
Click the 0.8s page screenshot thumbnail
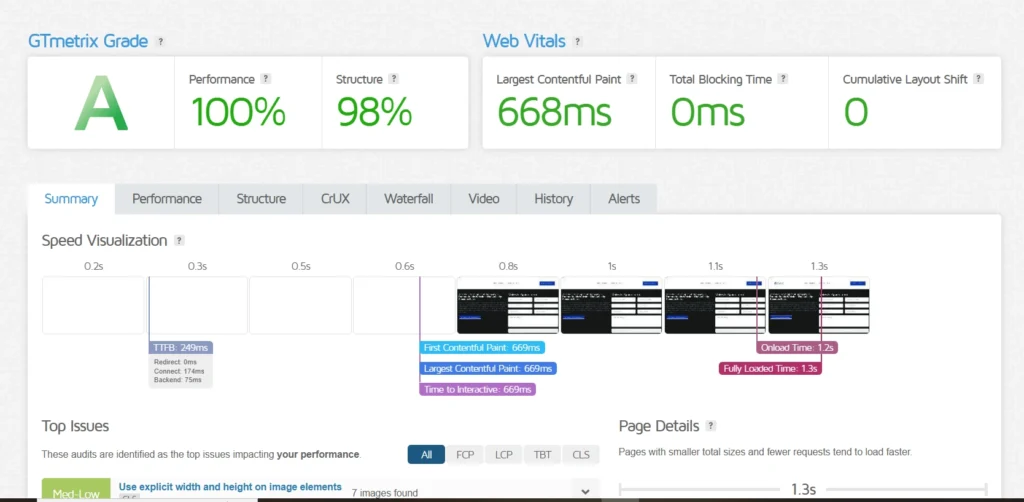click(x=508, y=305)
